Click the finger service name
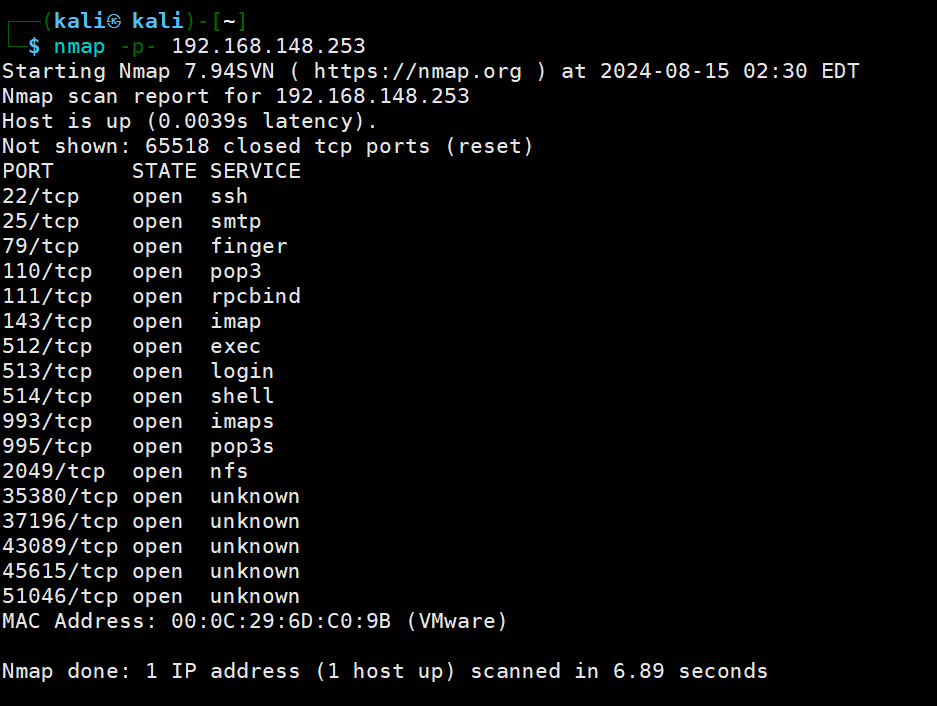This screenshot has width=937, height=706. [249, 247]
